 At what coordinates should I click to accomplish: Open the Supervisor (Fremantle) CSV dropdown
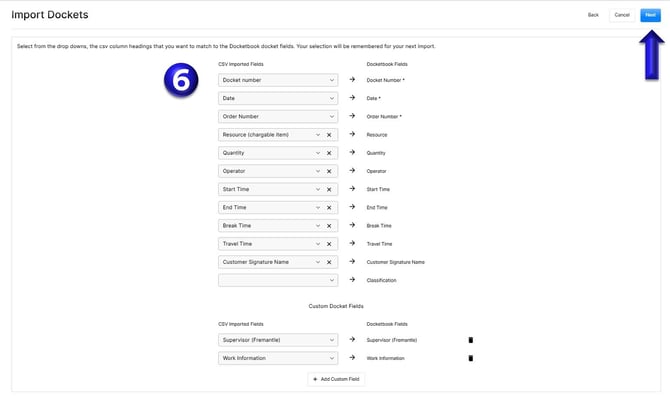click(x=278, y=340)
